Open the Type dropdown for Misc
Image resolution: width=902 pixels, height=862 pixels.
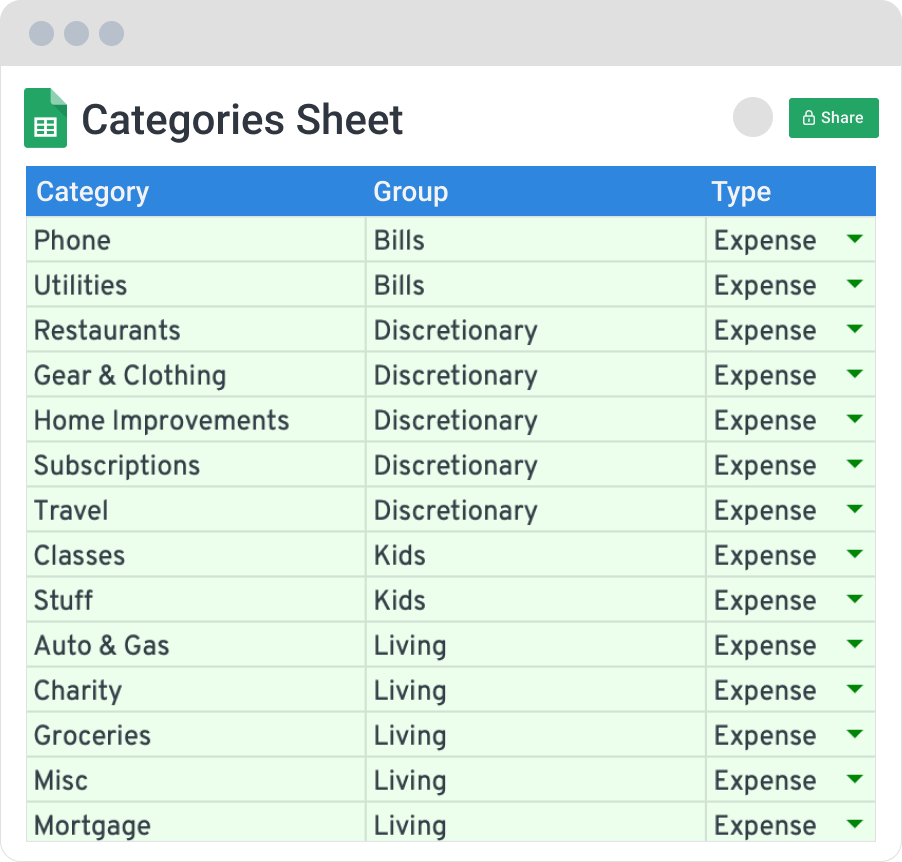(855, 779)
